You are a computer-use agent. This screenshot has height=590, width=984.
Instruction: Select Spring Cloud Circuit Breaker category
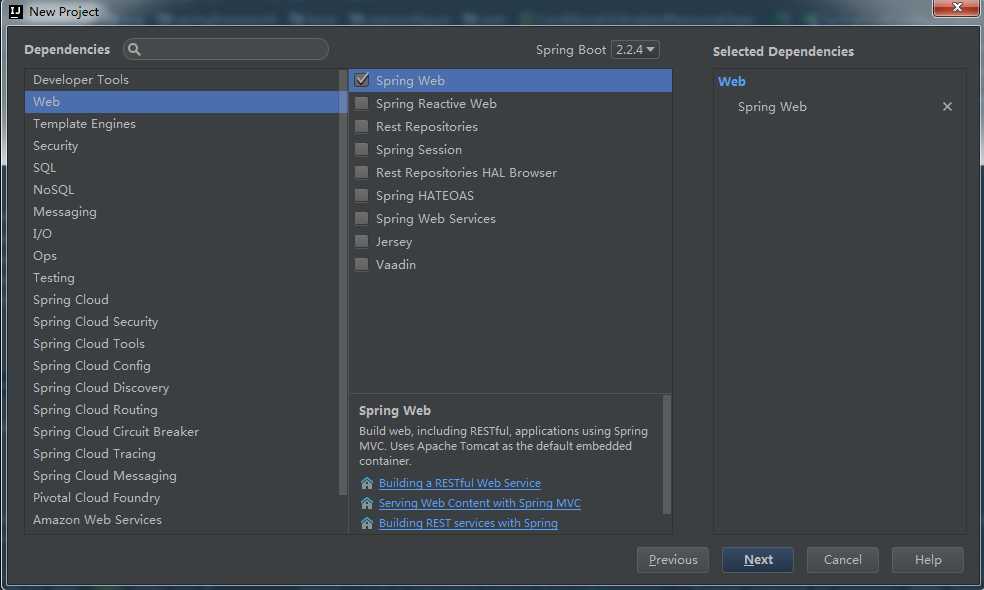click(x=182, y=431)
